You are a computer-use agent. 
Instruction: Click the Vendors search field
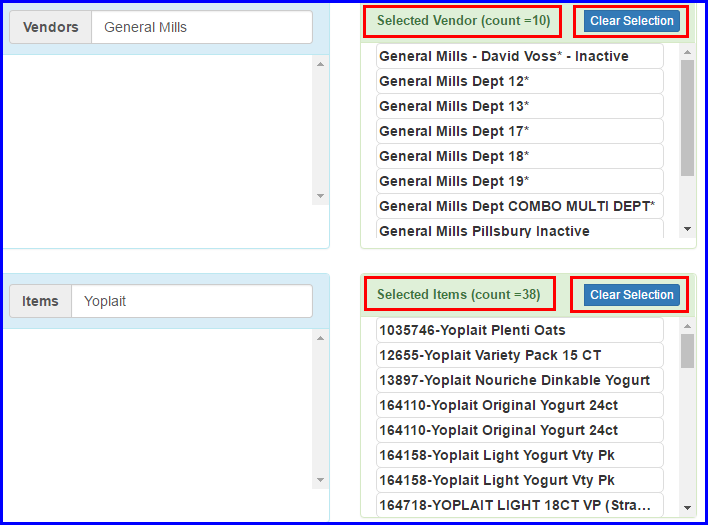click(x=201, y=28)
